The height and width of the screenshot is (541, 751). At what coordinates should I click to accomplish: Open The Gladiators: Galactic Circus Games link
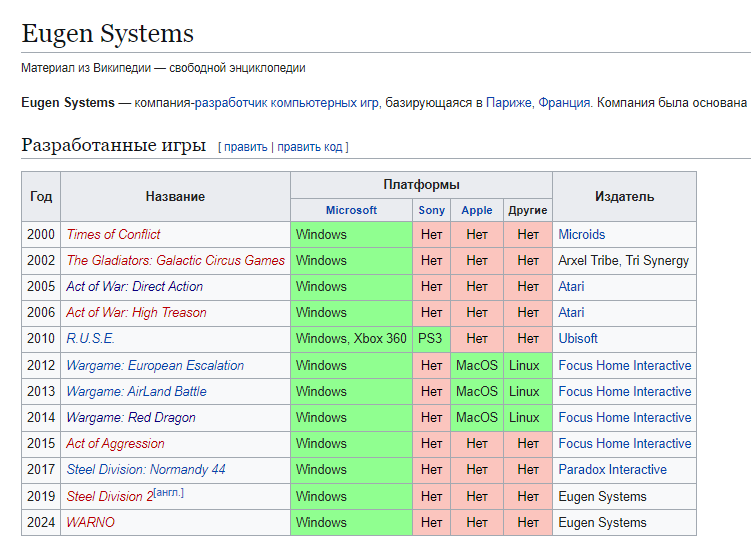click(x=175, y=260)
